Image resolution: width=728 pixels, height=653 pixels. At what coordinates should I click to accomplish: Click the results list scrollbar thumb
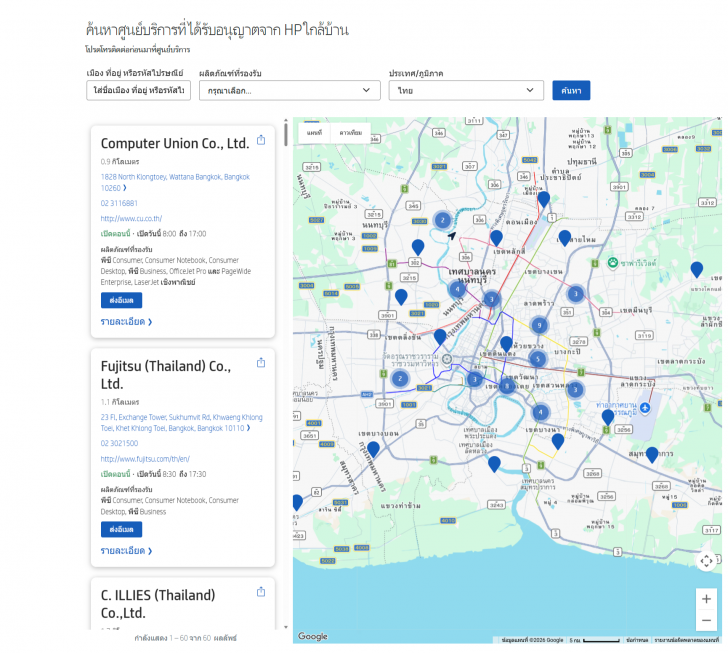[x=286, y=134]
